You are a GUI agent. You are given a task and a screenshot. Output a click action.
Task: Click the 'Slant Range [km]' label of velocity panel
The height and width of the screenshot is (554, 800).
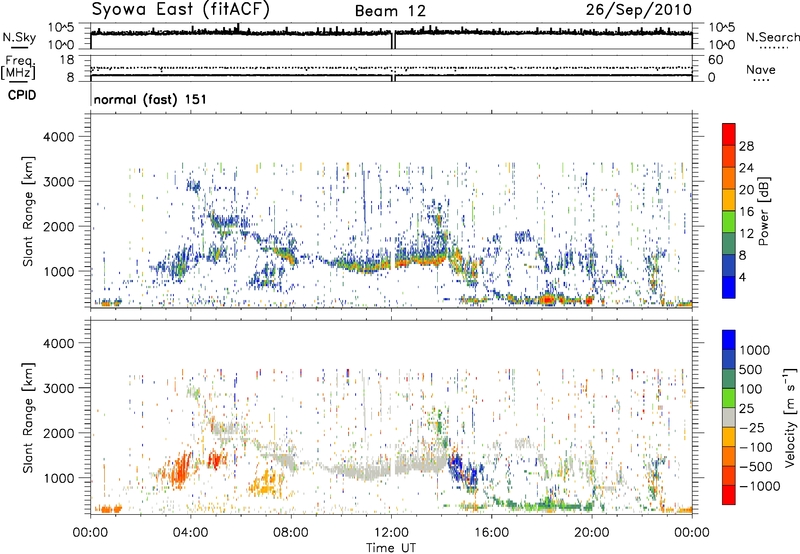pos(28,417)
